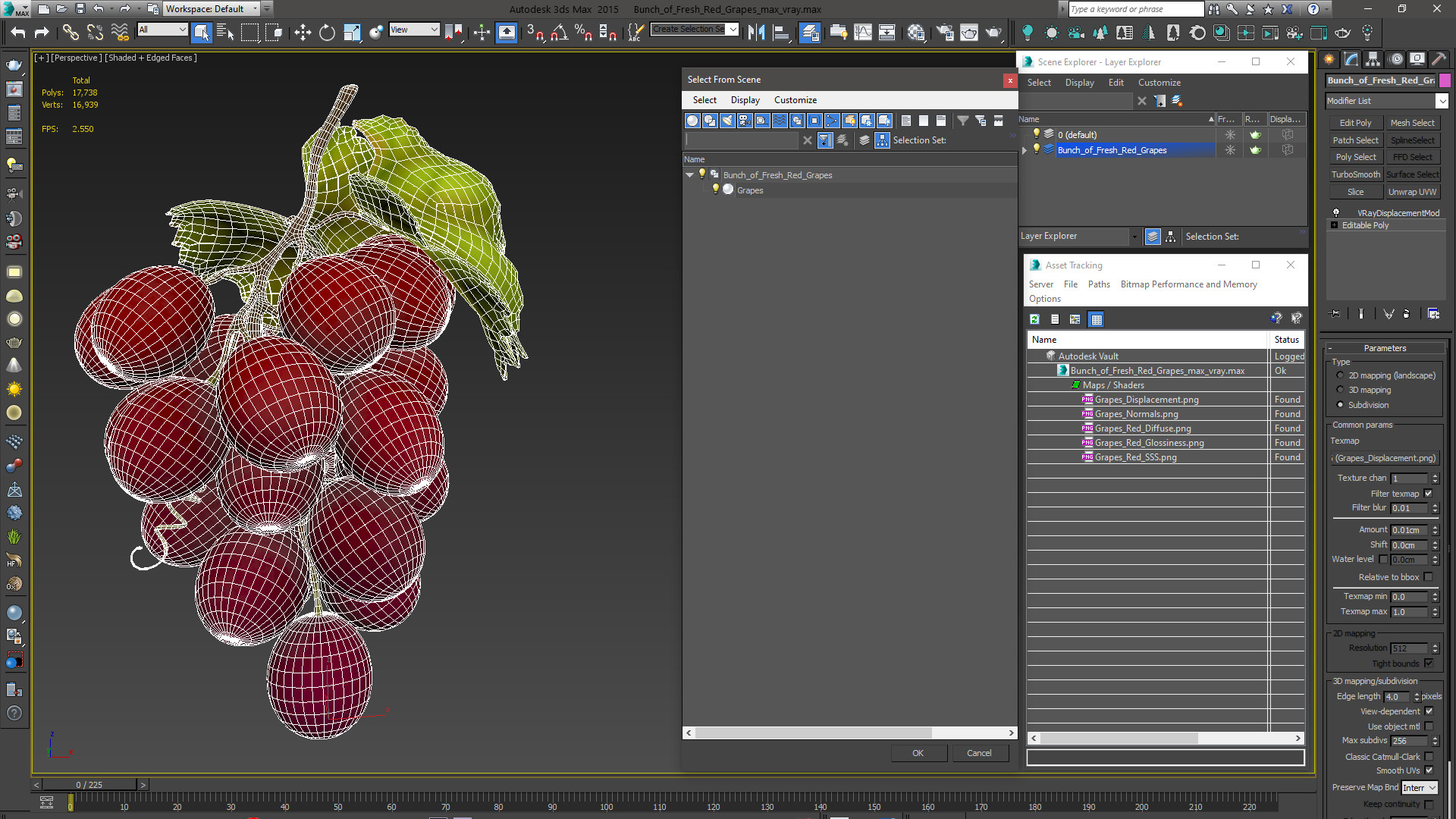Click the Render Setup teapot icon
This screenshot has width=1456, height=819.
pos(944,33)
